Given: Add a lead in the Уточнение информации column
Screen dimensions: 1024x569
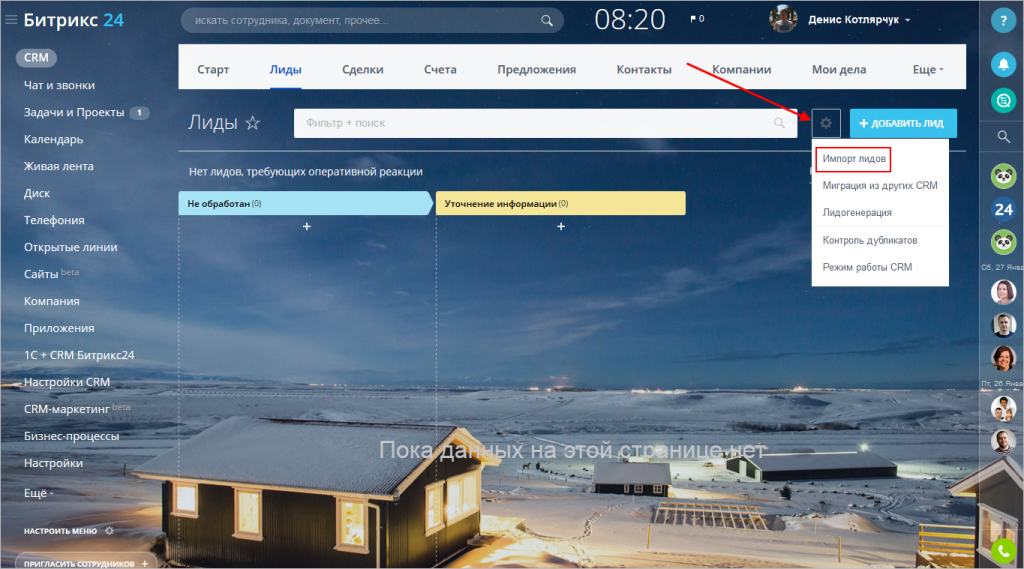Looking at the screenshot, I should click(x=561, y=227).
